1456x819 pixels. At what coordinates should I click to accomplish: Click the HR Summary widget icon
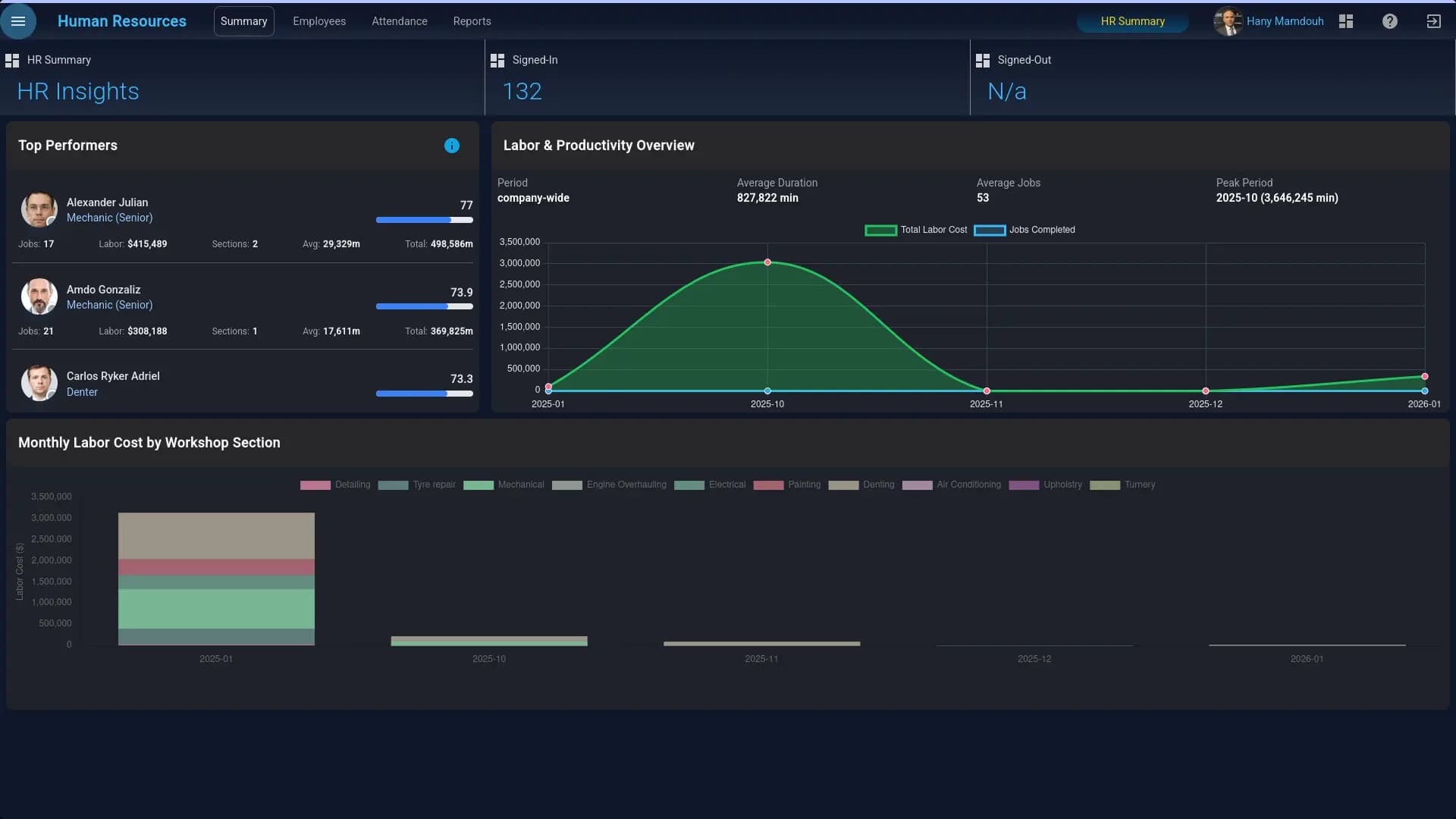[x=12, y=60]
